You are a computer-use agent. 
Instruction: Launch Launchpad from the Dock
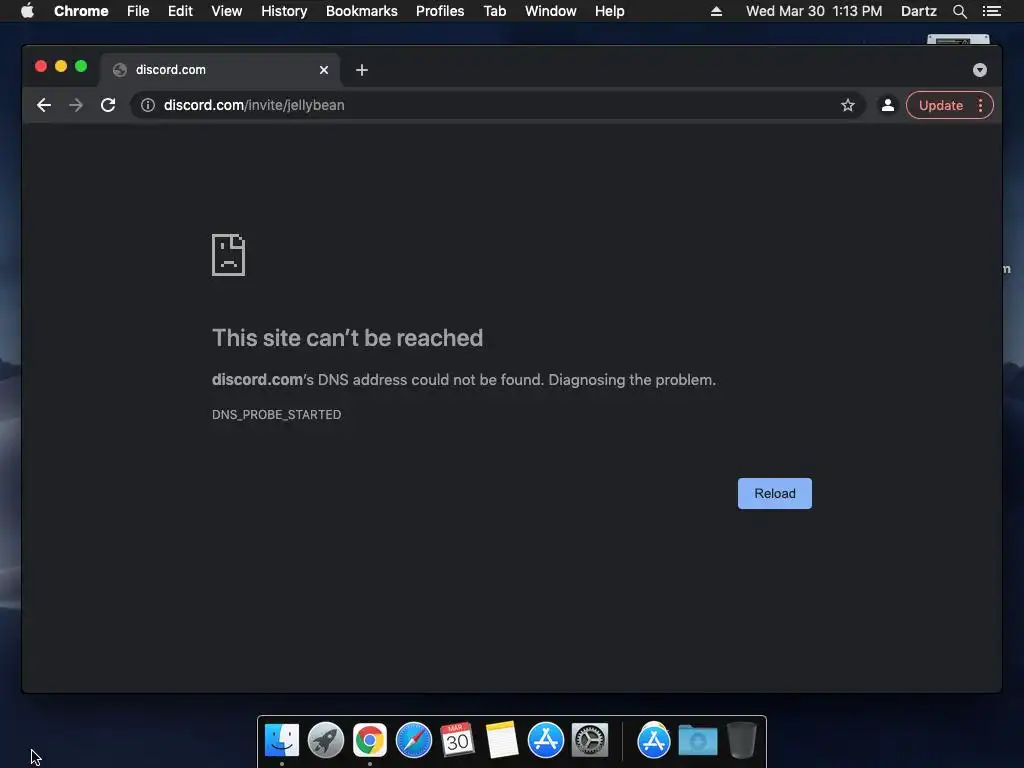click(325, 741)
